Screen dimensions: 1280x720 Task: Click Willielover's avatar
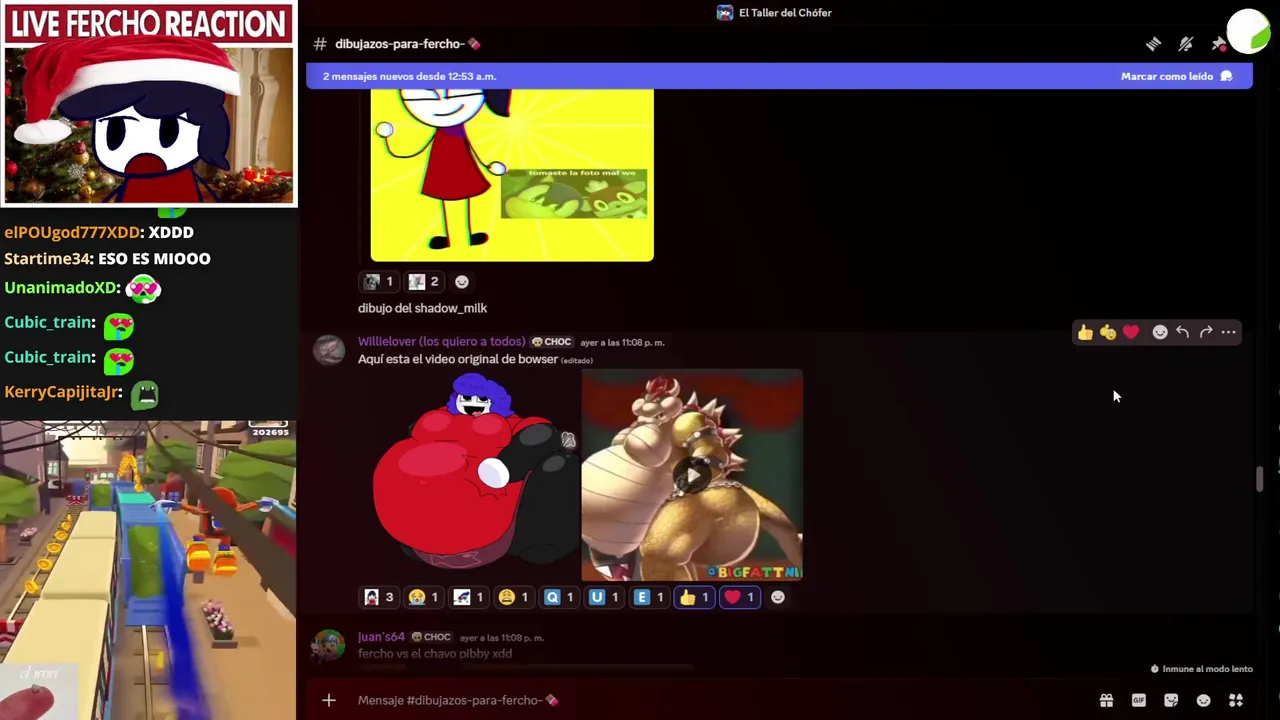tap(329, 350)
